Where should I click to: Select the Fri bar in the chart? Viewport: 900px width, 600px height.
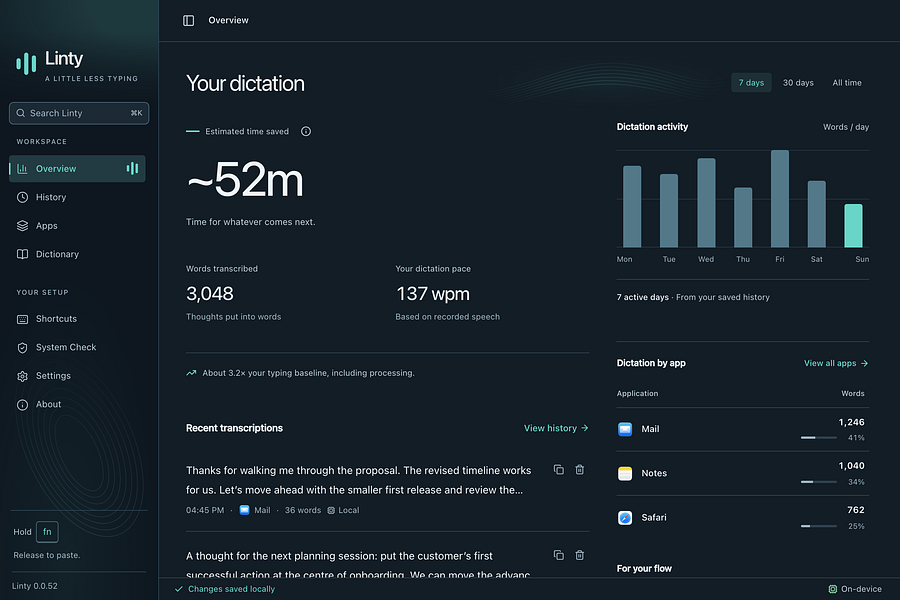(x=779, y=199)
